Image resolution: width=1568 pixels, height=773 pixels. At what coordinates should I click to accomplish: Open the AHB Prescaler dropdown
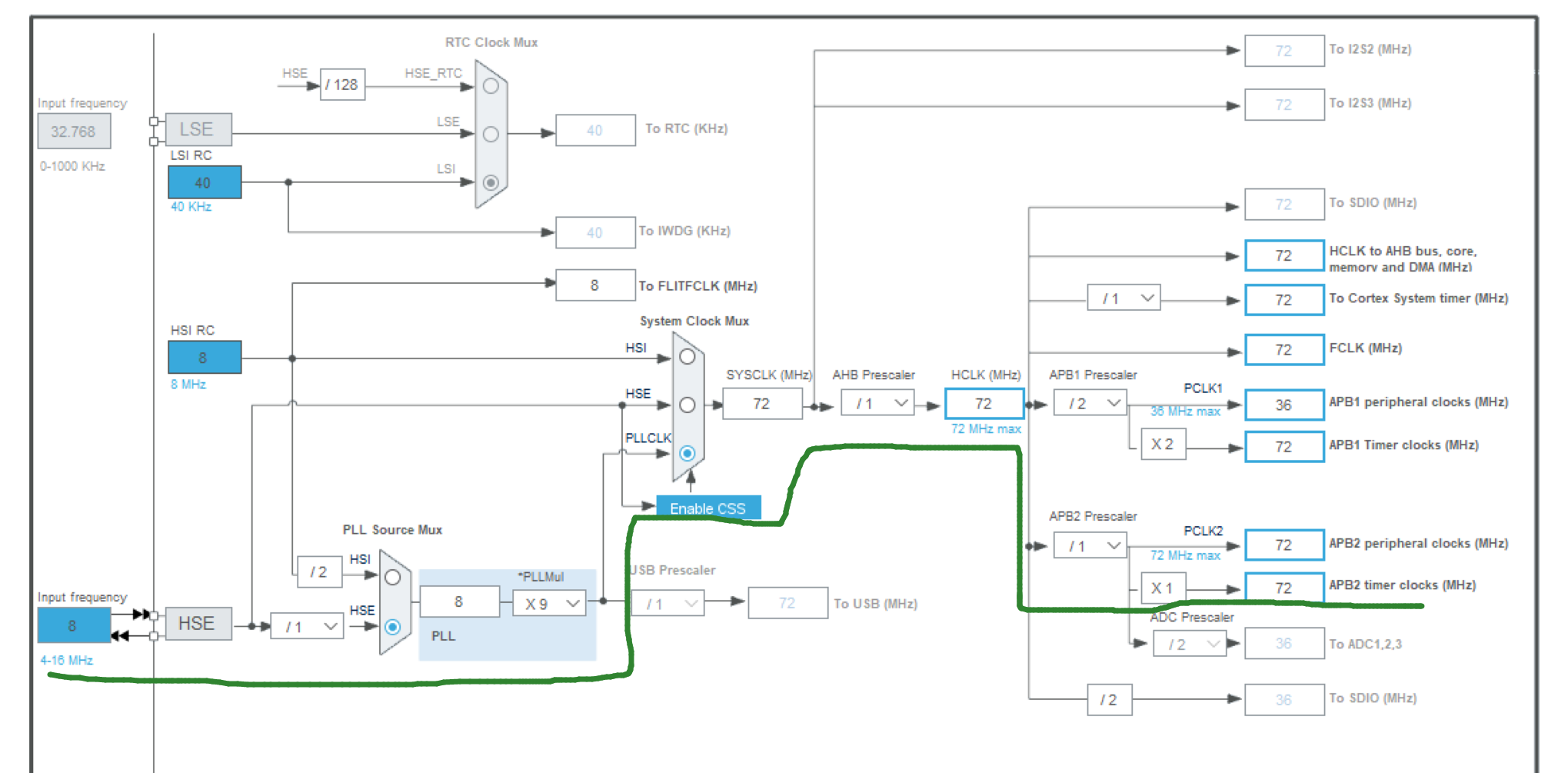point(877,403)
